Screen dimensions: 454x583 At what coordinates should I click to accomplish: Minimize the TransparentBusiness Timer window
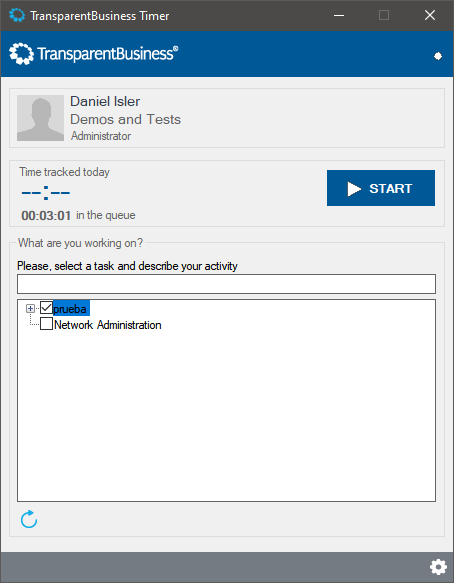coord(339,16)
